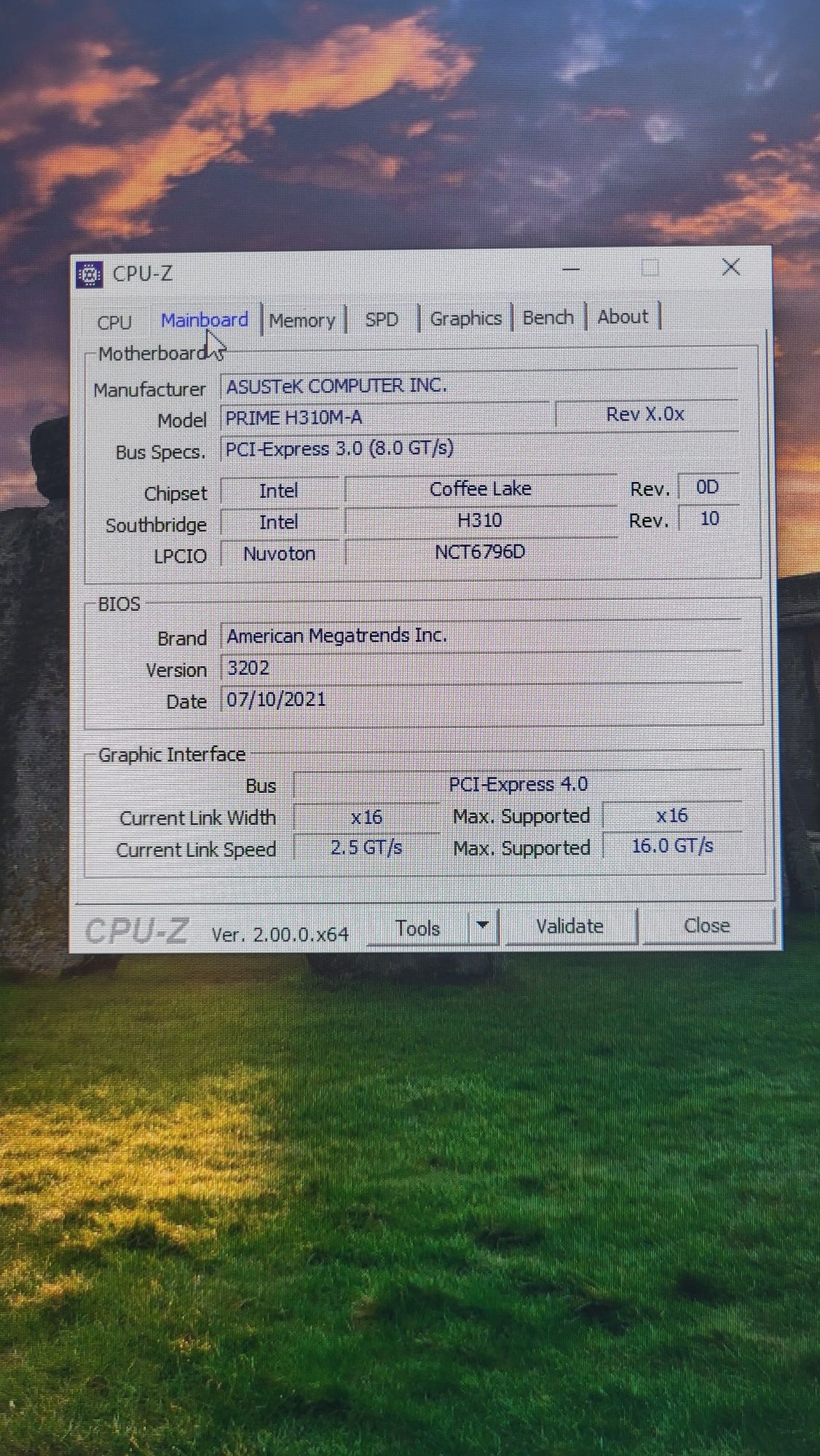Image resolution: width=820 pixels, height=1456 pixels.
Task: Close CPU-Z with the title bar X
Action: click(731, 267)
